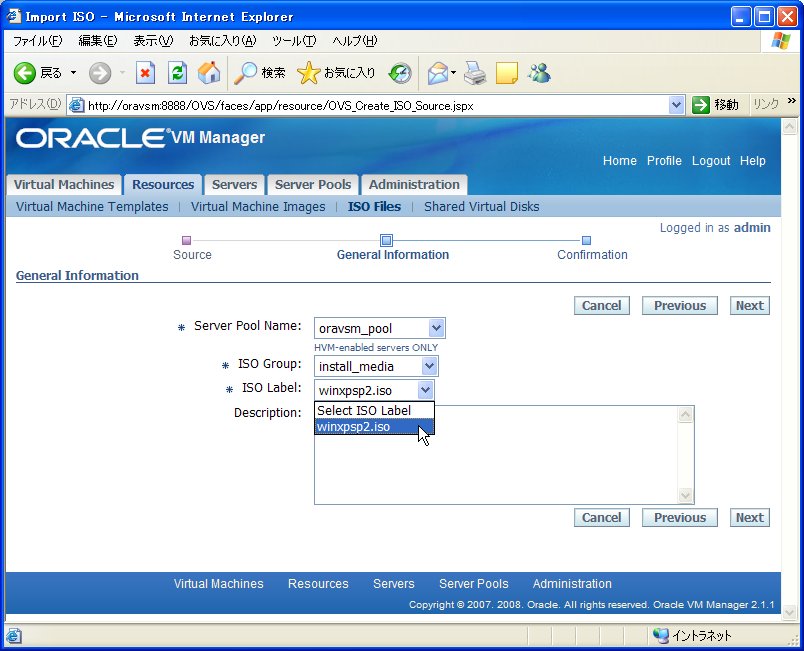Click the URL in the address bar
Viewport: 804px width, 651px height.
coord(280,106)
